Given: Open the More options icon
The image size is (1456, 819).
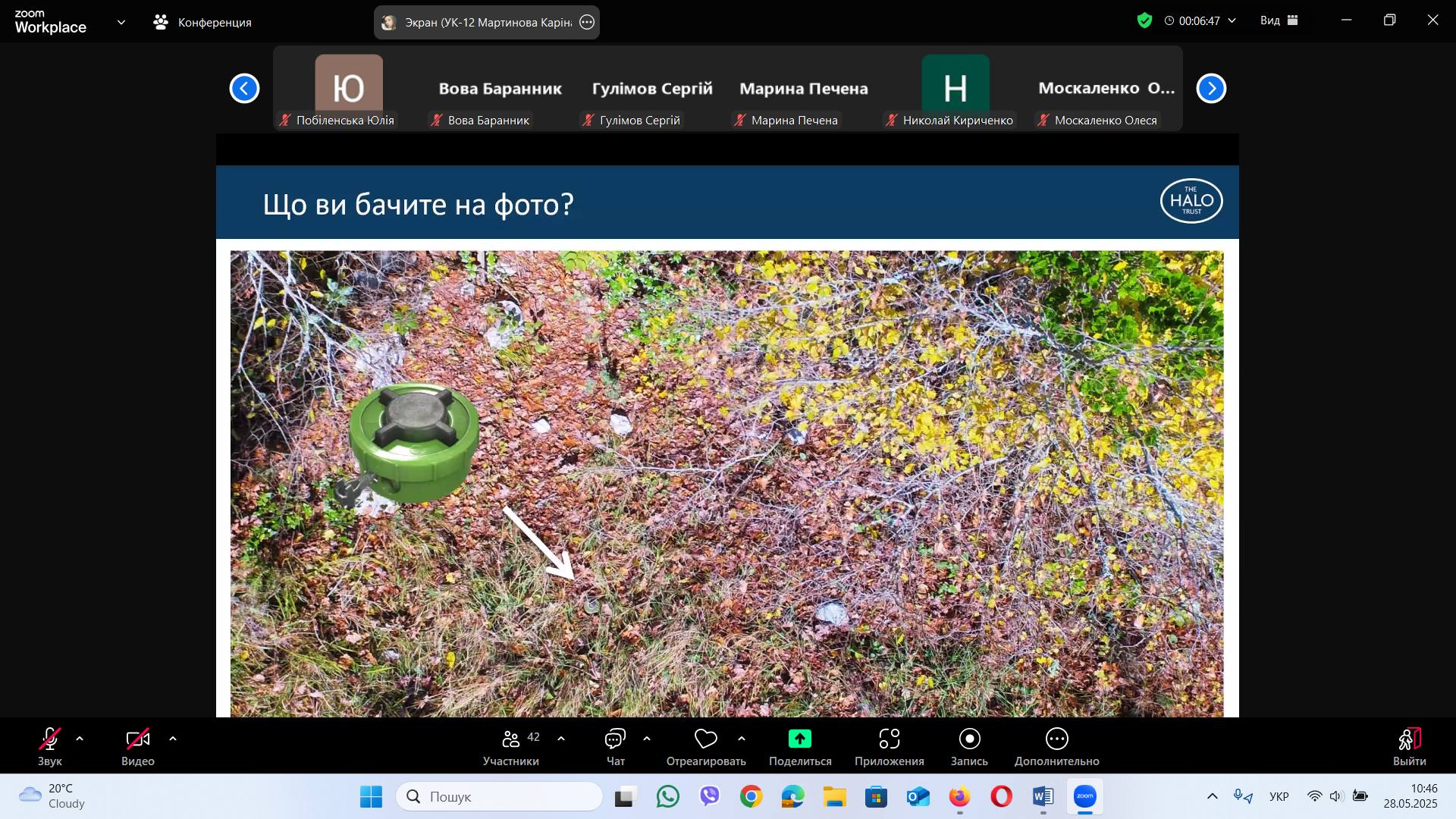Looking at the screenshot, I should (1056, 739).
